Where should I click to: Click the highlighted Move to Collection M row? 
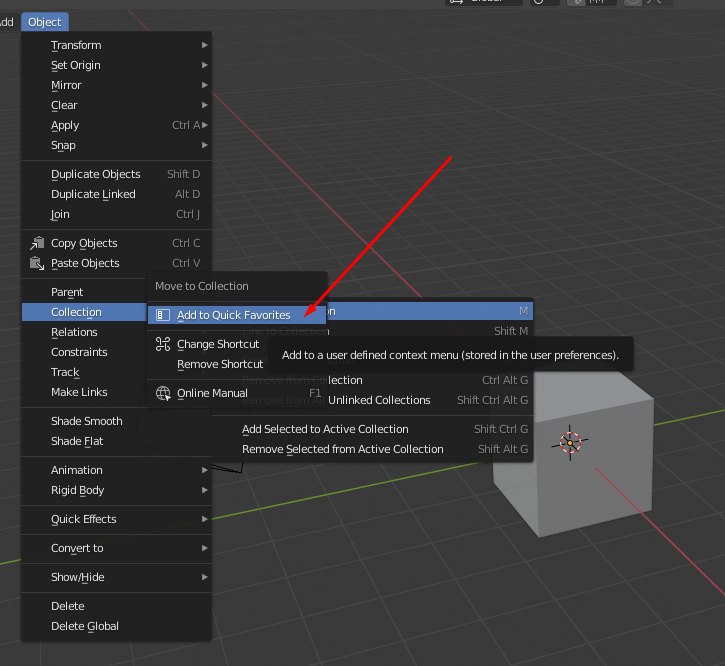pyautogui.click(x=430, y=311)
